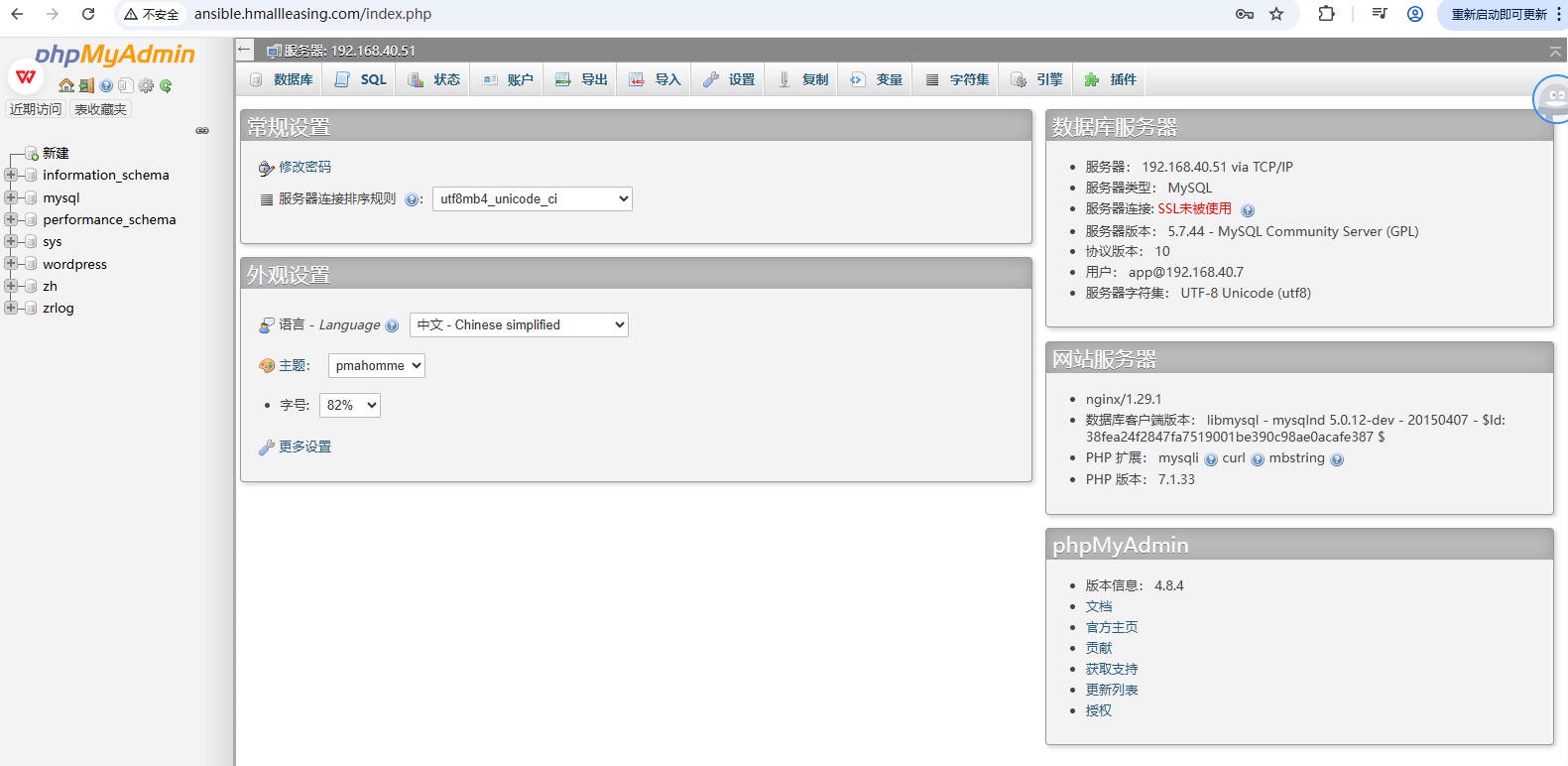Click help icon beside Language label

(392, 325)
